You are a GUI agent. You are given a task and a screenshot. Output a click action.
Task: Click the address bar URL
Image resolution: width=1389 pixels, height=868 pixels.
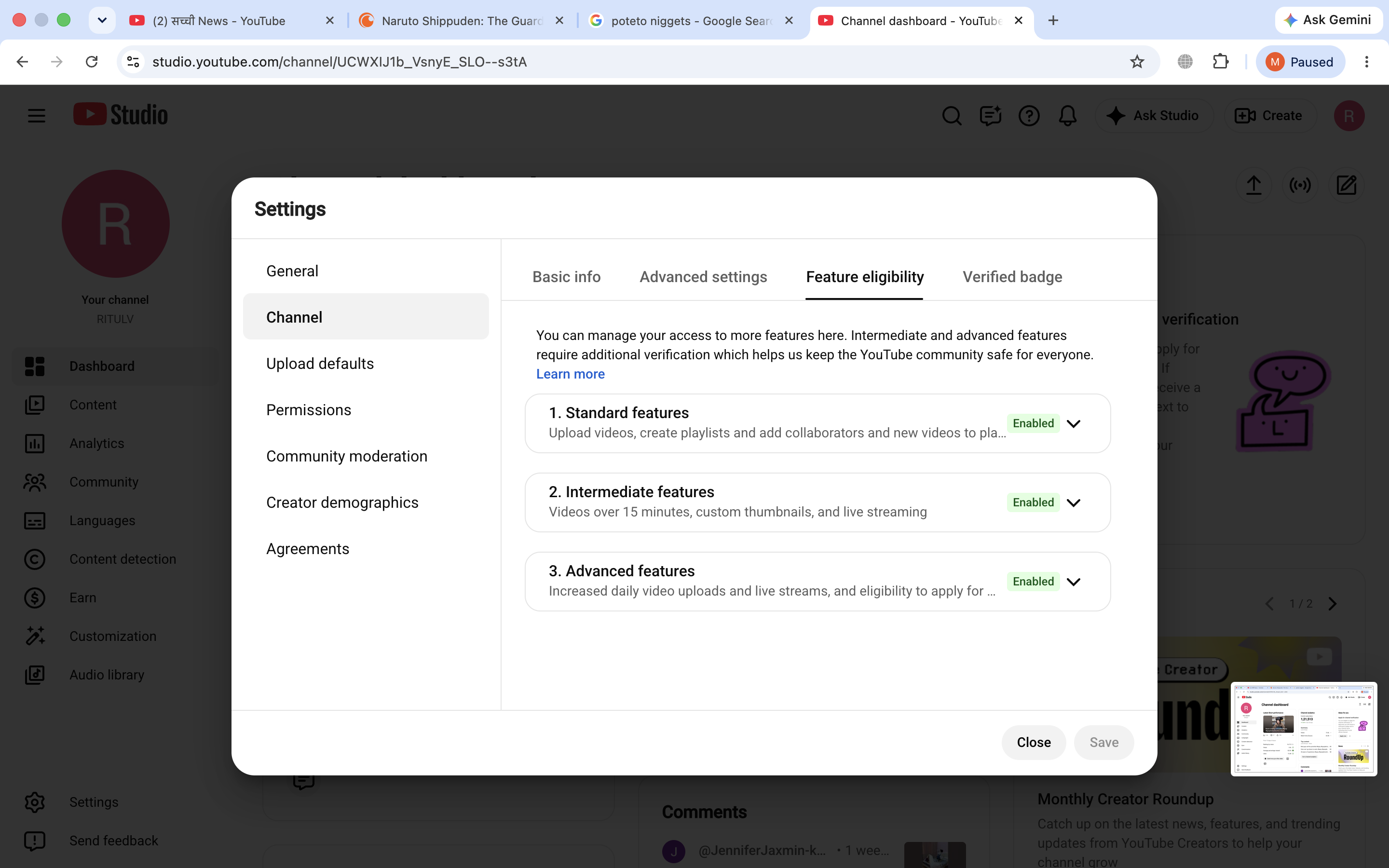tap(339, 62)
